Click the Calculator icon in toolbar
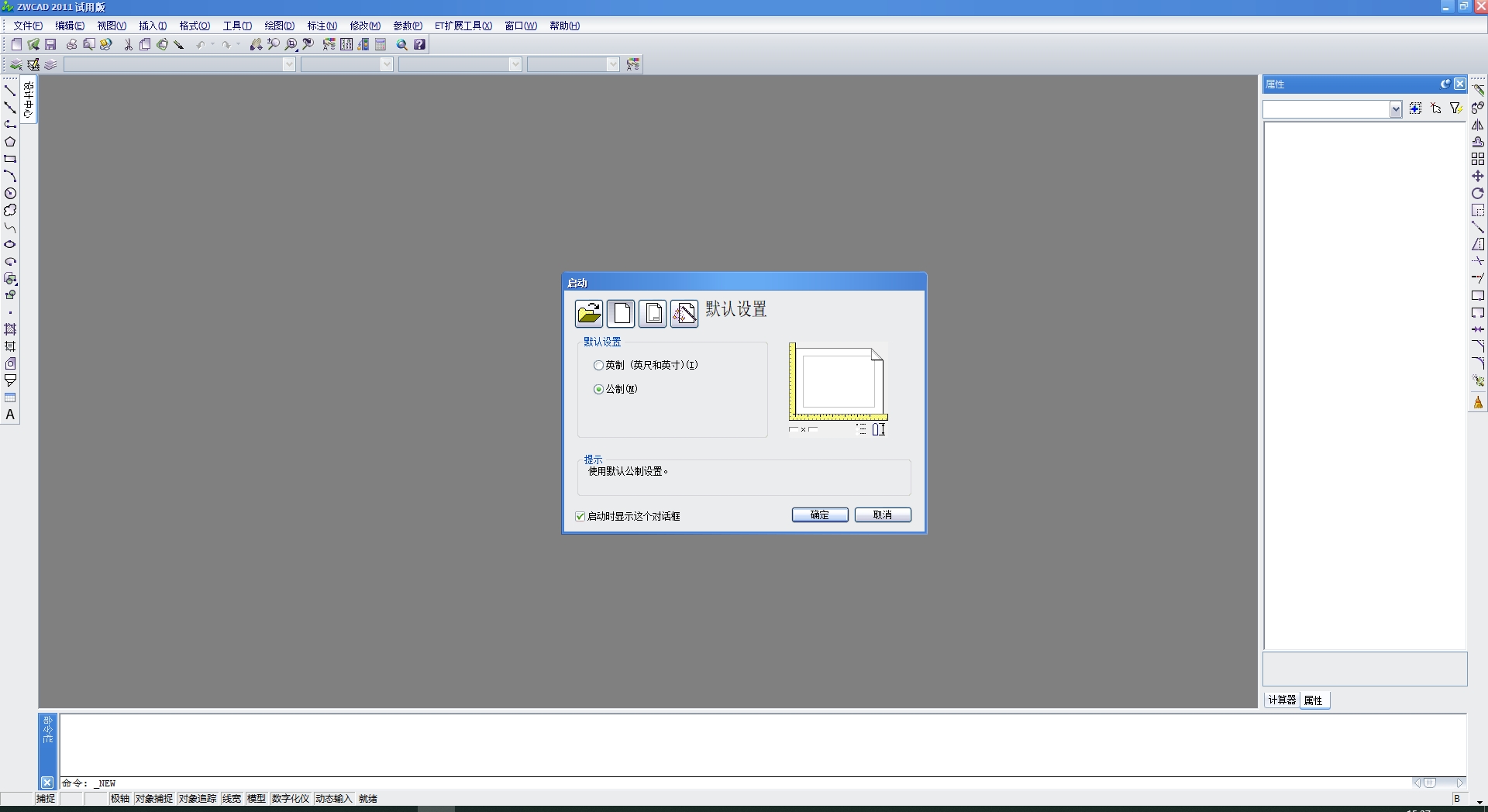 tap(381, 44)
